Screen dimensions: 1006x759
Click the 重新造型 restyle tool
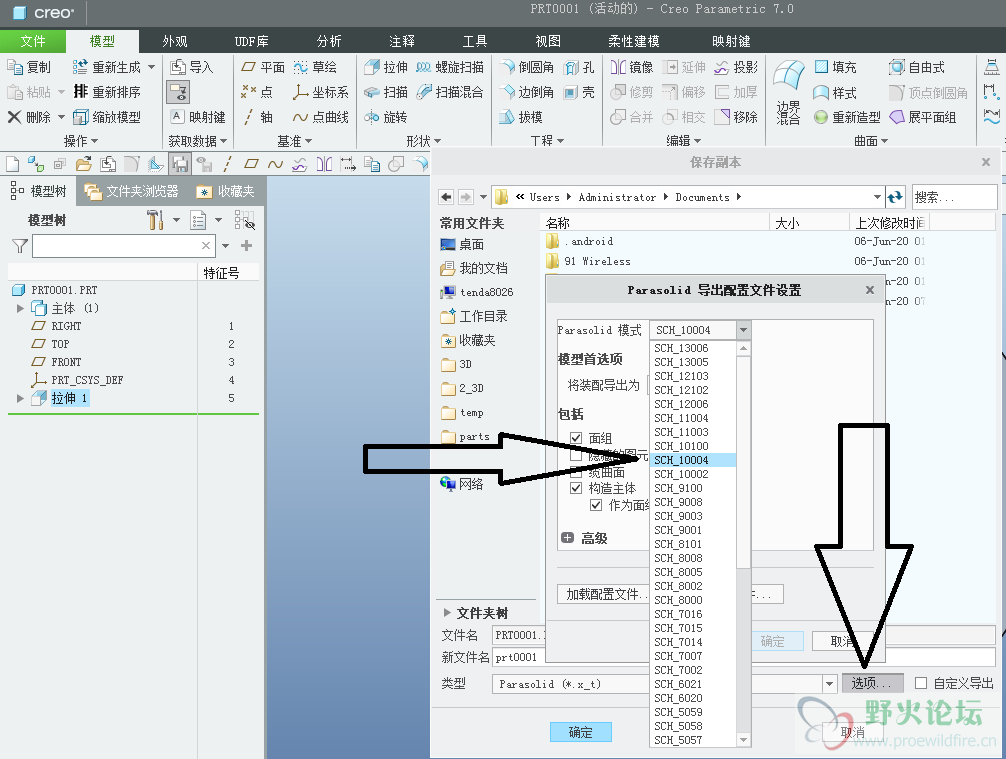point(847,117)
